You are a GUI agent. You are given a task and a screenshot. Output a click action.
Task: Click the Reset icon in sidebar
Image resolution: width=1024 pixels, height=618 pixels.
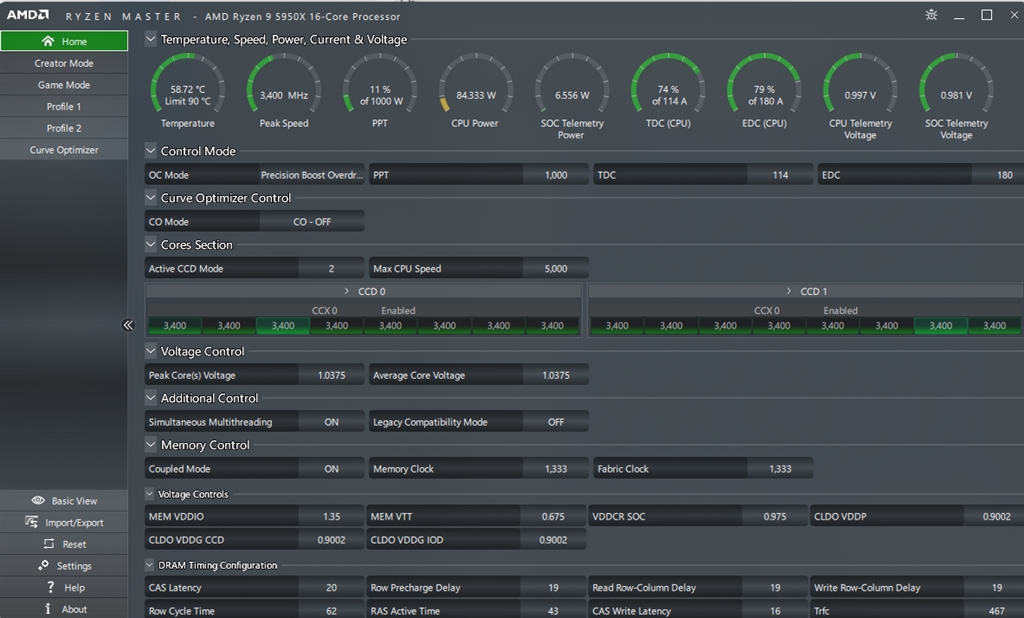point(48,545)
